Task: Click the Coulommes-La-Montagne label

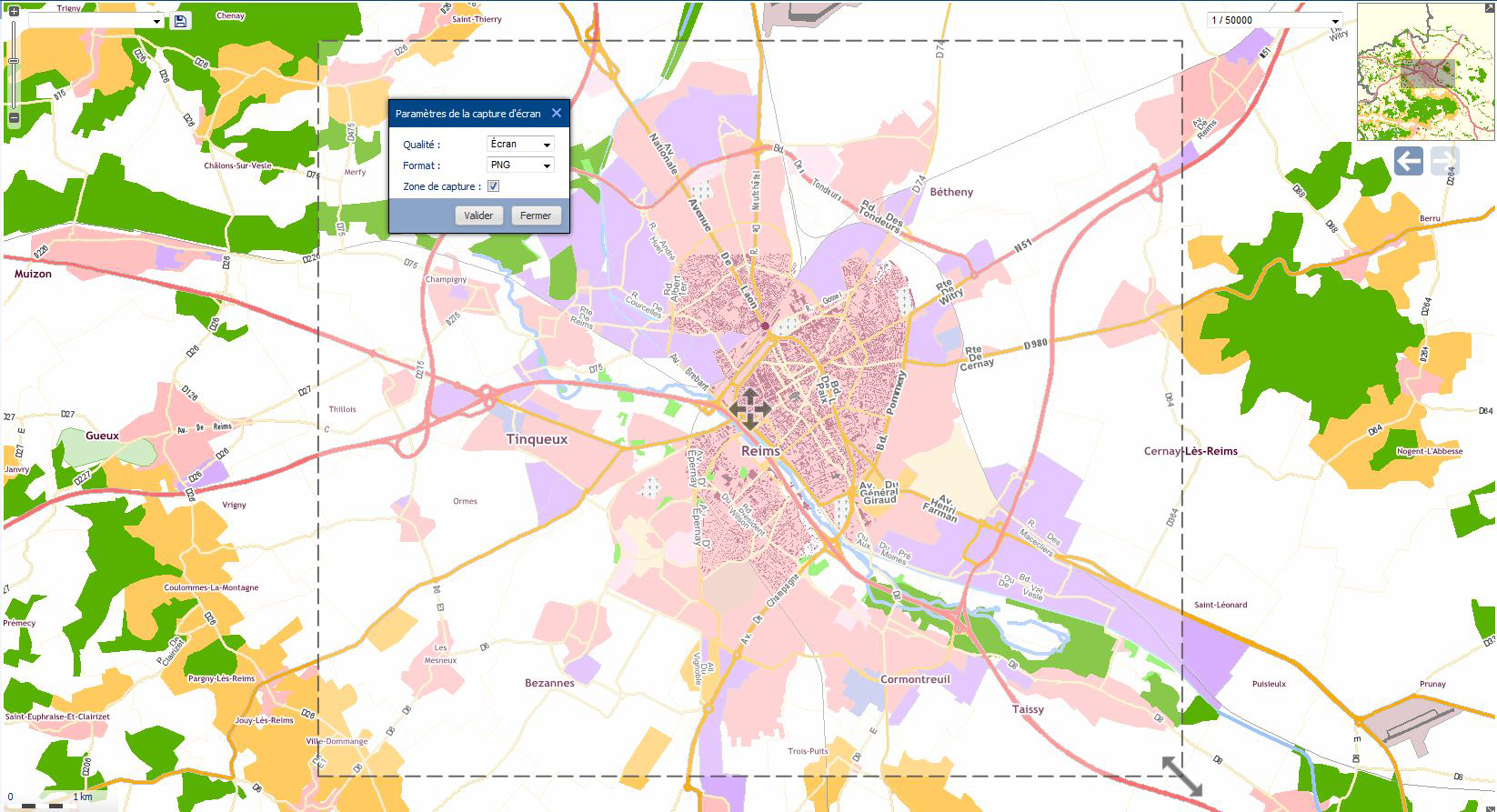Action: tap(211, 587)
